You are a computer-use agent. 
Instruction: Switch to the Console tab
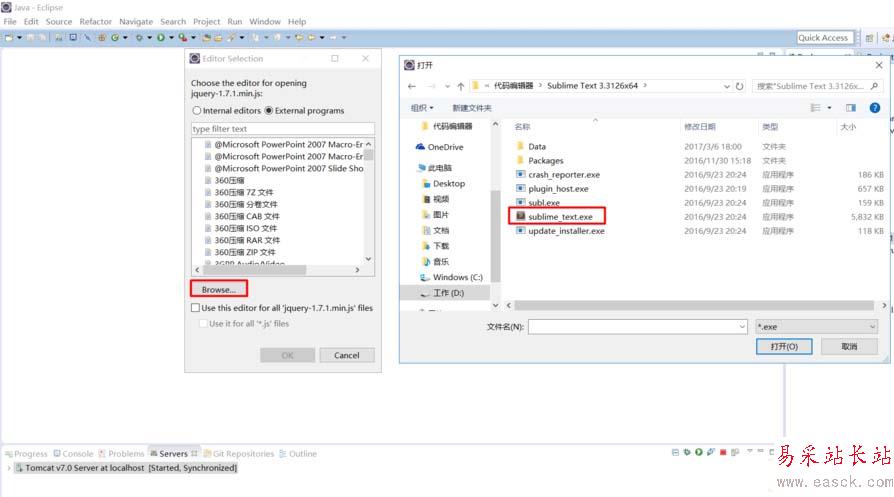(x=74, y=454)
